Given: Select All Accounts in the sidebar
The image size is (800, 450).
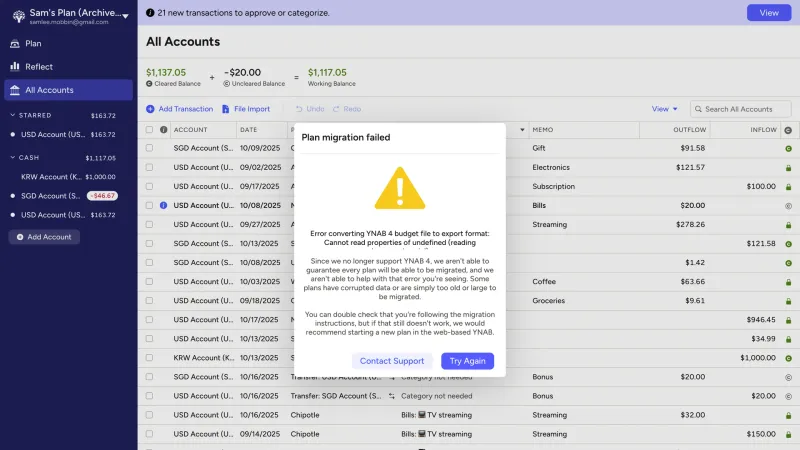Looking at the screenshot, I should point(68,90).
